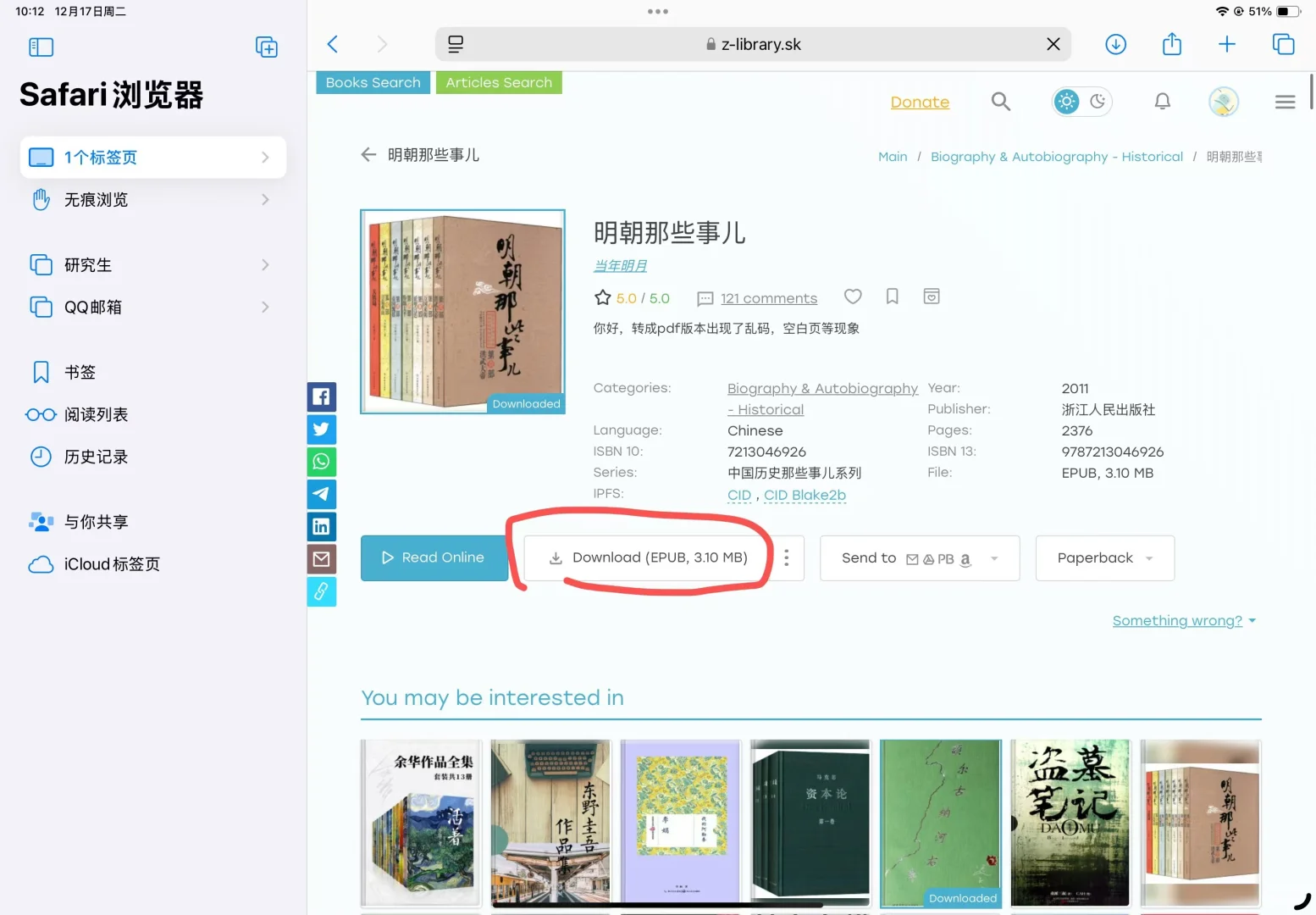
Task: Click Read Online button
Action: (x=434, y=557)
